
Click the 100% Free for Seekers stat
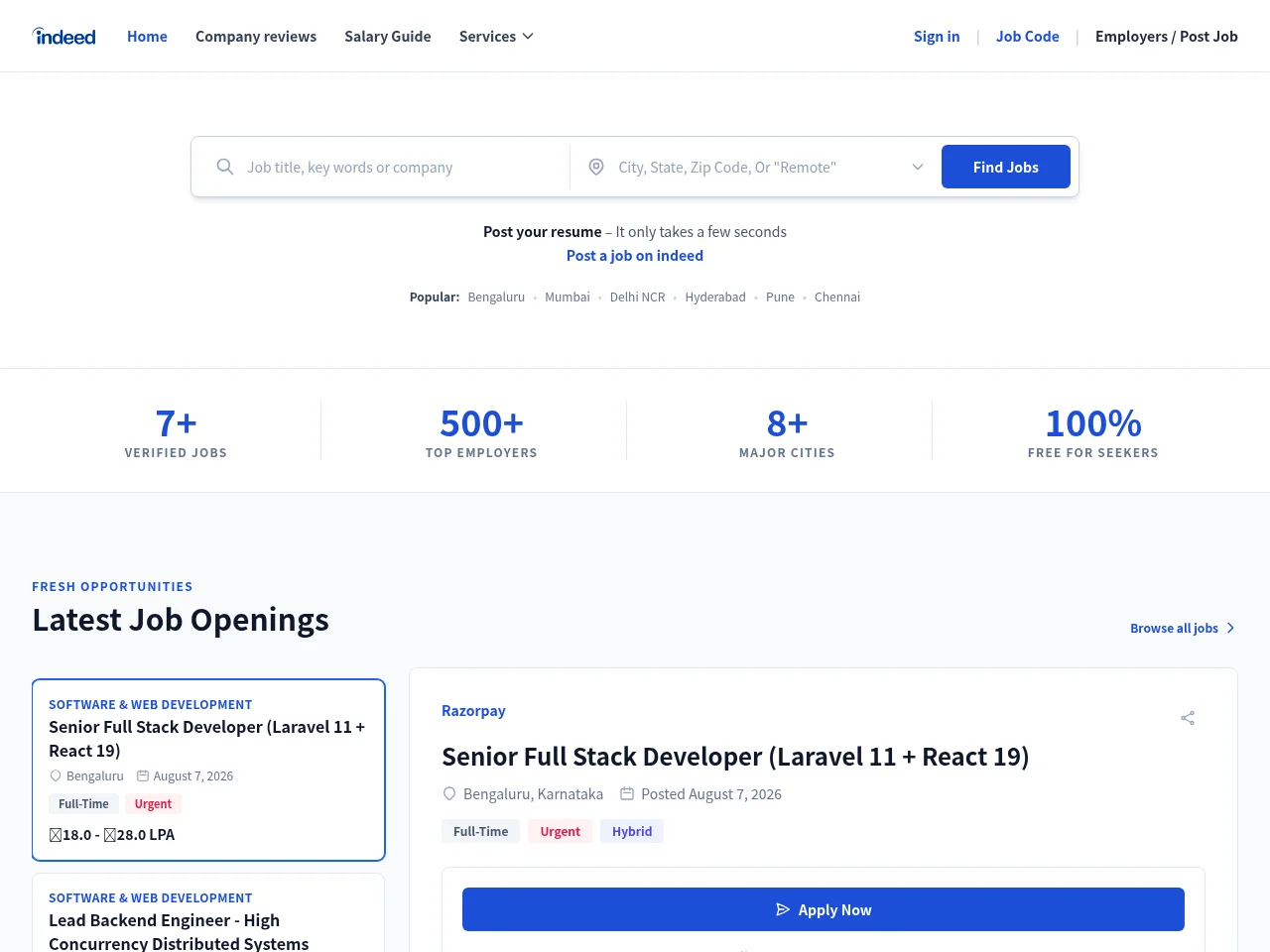pyautogui.click(x=1093, y=431)
